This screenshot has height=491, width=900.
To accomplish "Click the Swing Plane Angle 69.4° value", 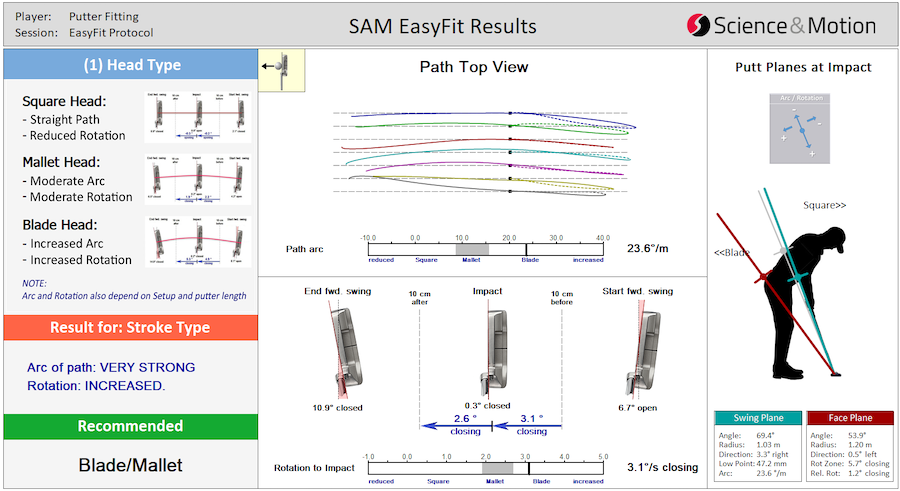I will click(x=766, y=435).
